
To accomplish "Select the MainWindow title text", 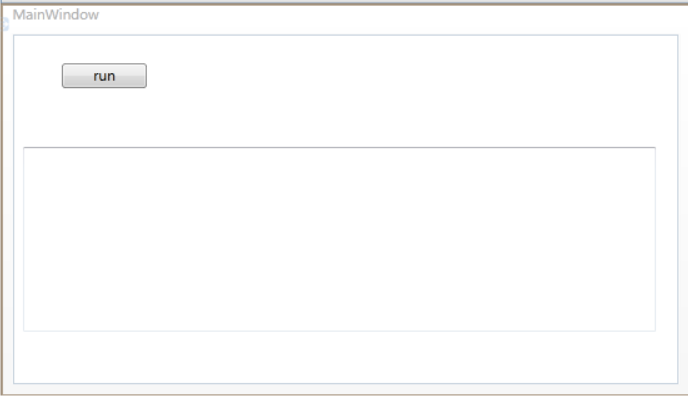I will (56, 15).
